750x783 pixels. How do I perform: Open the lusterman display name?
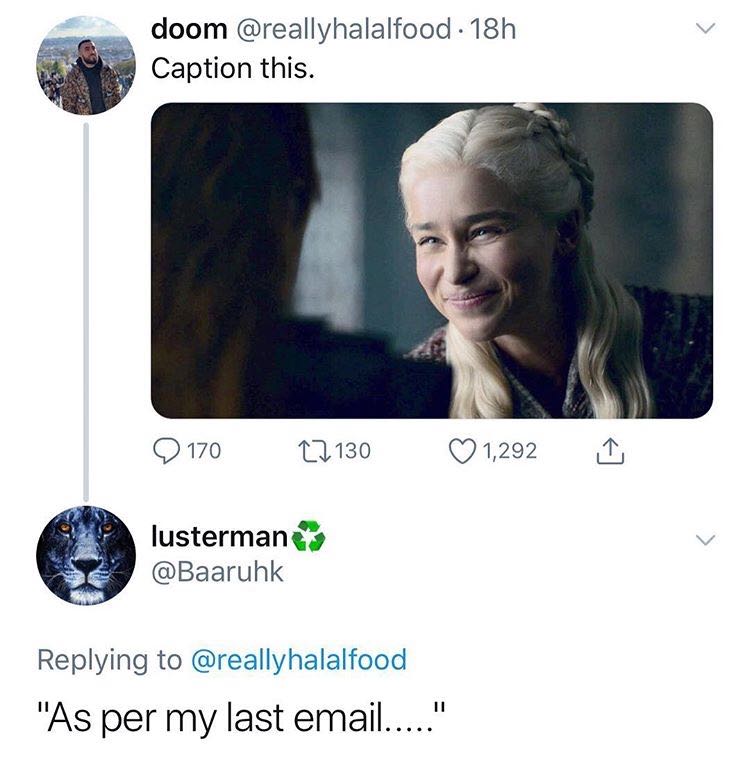(219, 536)
